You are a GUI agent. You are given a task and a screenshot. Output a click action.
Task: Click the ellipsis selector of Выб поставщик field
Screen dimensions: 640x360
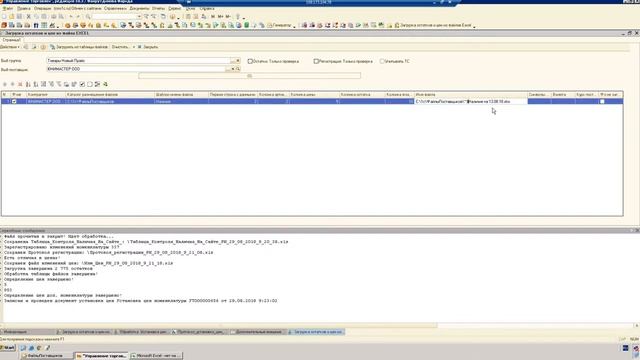(x=228, y=69)
